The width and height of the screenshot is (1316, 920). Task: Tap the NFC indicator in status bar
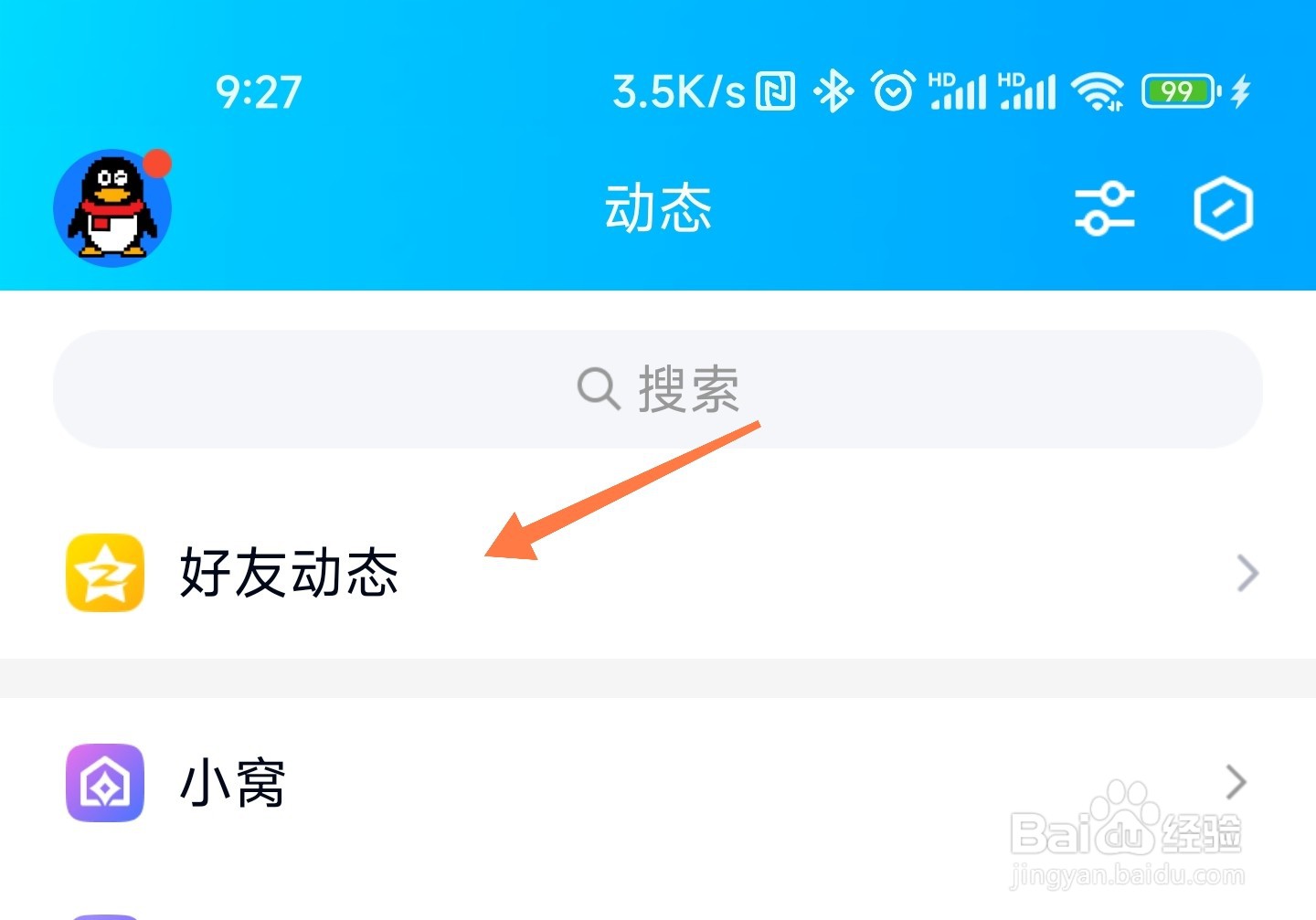pyautogui.click(x=776, y=91)
